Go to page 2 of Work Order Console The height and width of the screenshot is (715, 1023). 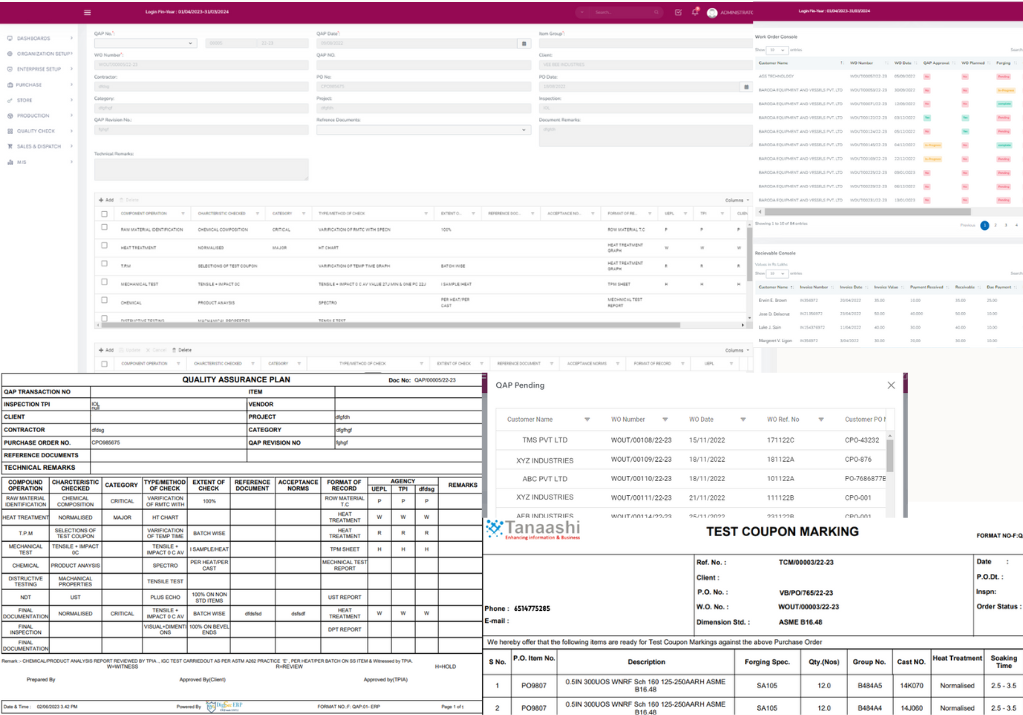coord(994,226)
